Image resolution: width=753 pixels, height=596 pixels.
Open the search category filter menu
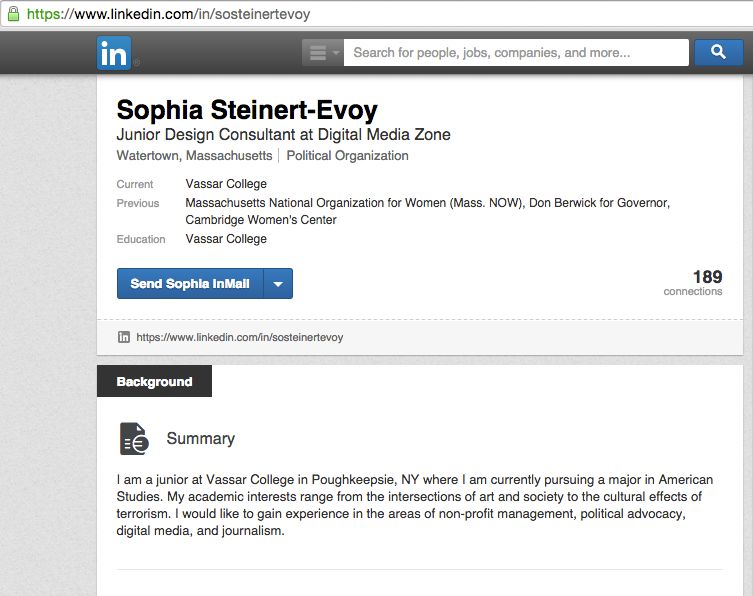(x=322, y=53)
